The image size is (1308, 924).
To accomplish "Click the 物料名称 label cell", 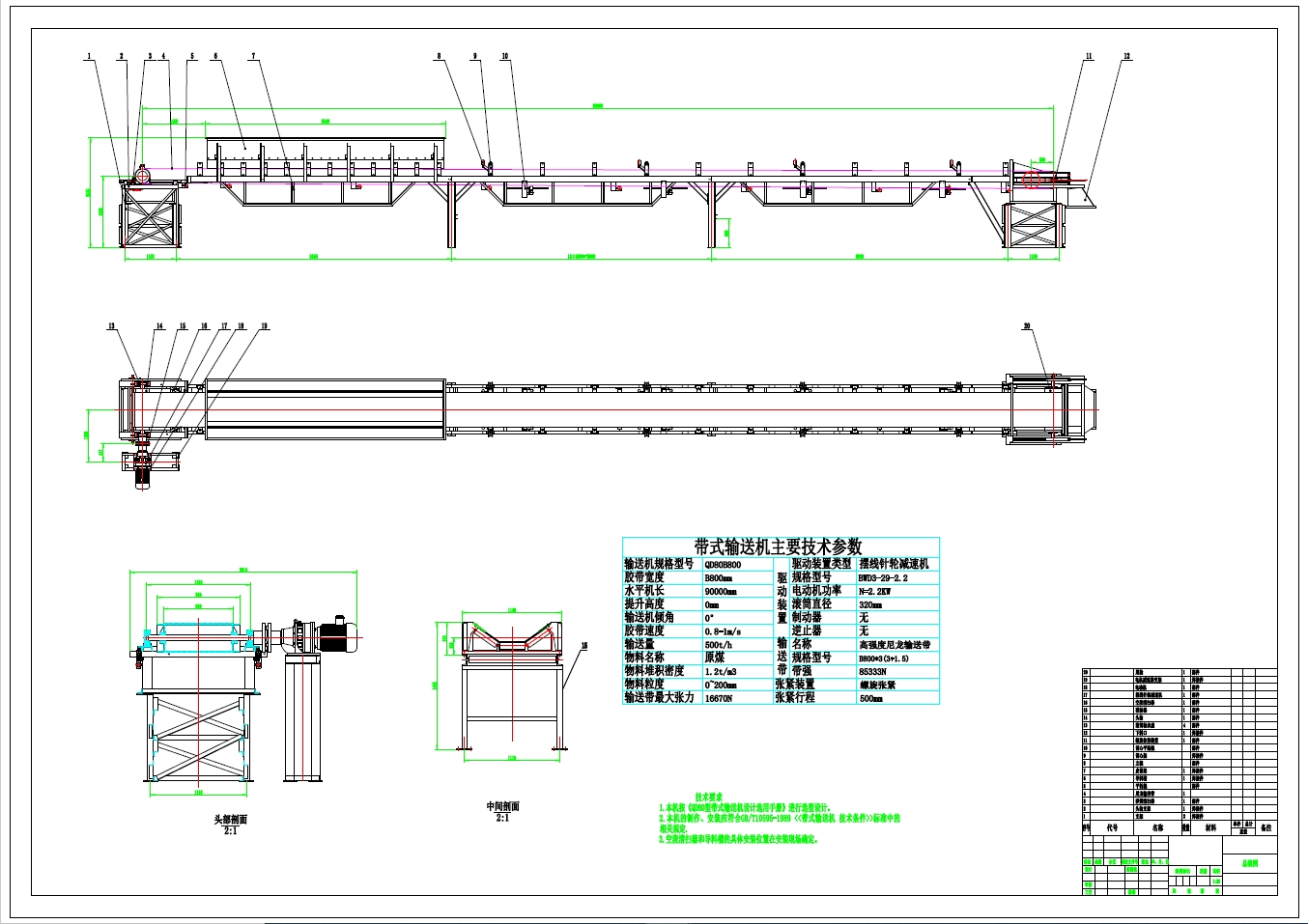I will 644,657.
